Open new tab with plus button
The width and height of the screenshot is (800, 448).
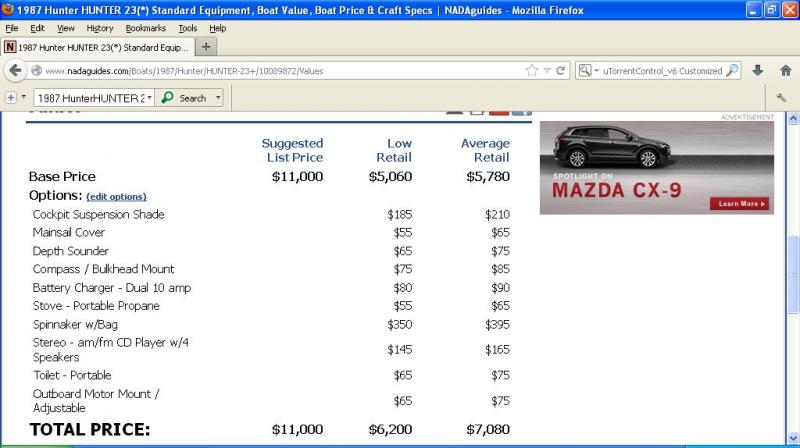pos(206,47)
